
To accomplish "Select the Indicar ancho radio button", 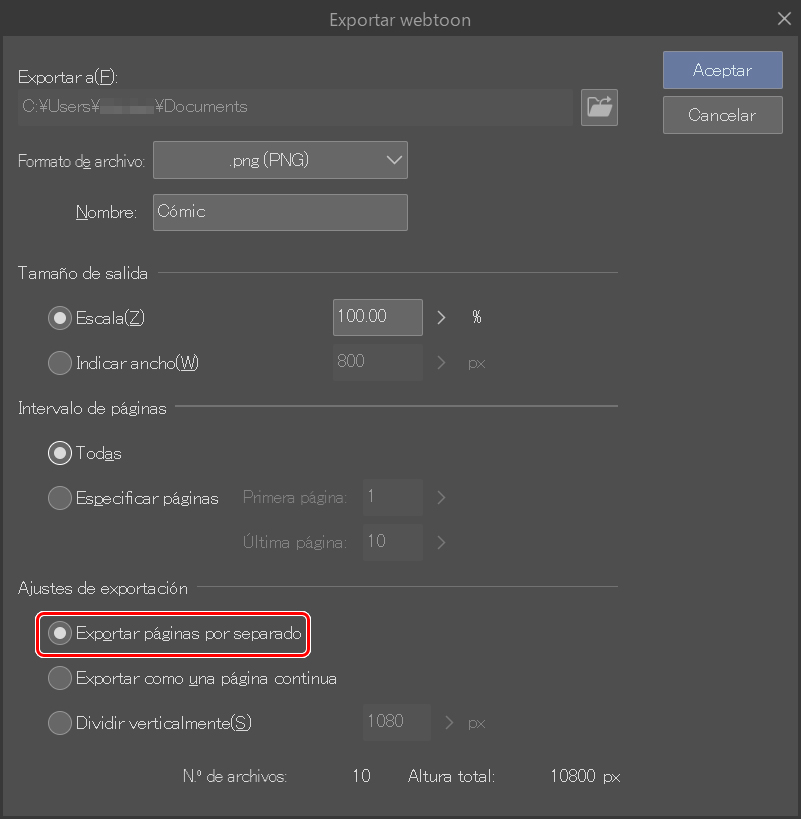I will pyautogui.click(x=60, y=363).
